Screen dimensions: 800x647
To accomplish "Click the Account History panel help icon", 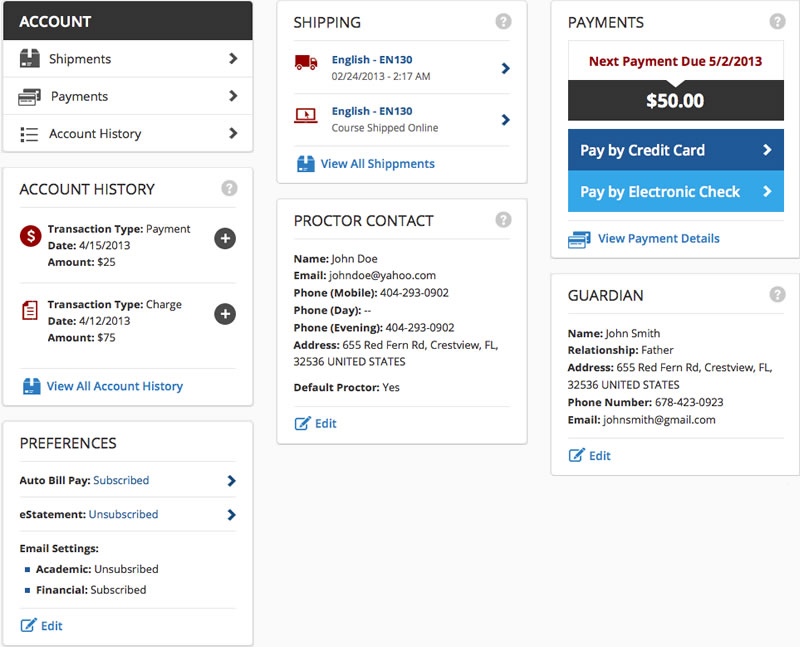I will (x=229, y=188).
